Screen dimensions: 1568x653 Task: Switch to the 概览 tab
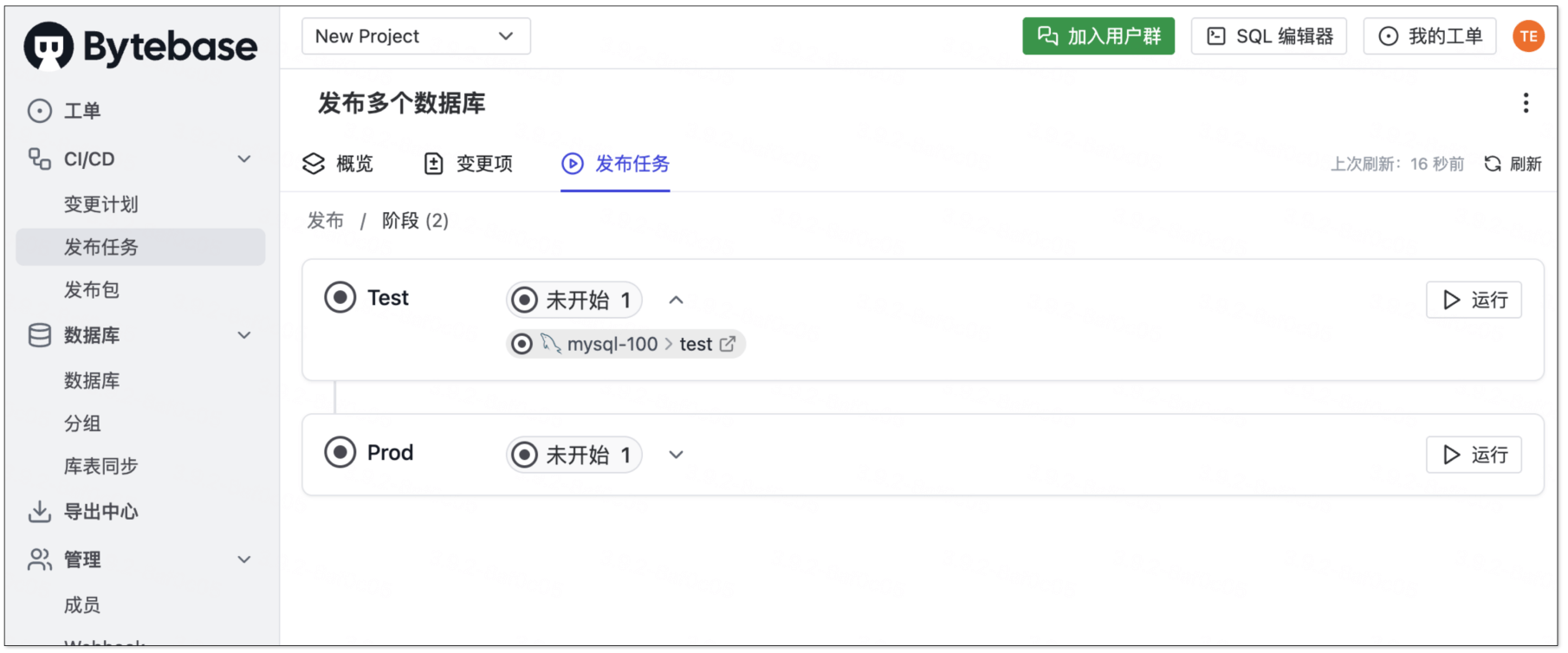338,164
